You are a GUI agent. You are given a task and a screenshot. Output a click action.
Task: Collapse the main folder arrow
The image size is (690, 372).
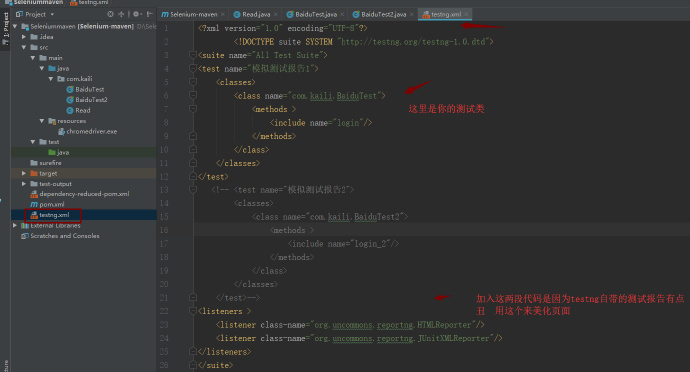click(33, 58)
